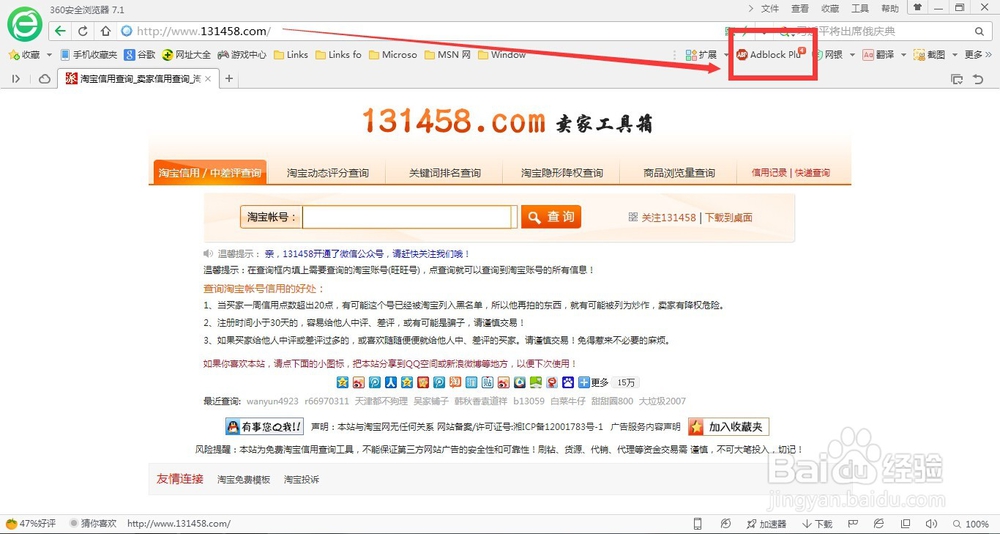Viewport: 1000px width, 534px height.
Task: Switch to 淘宝隐形降权查询 tab
Action: 562,173
